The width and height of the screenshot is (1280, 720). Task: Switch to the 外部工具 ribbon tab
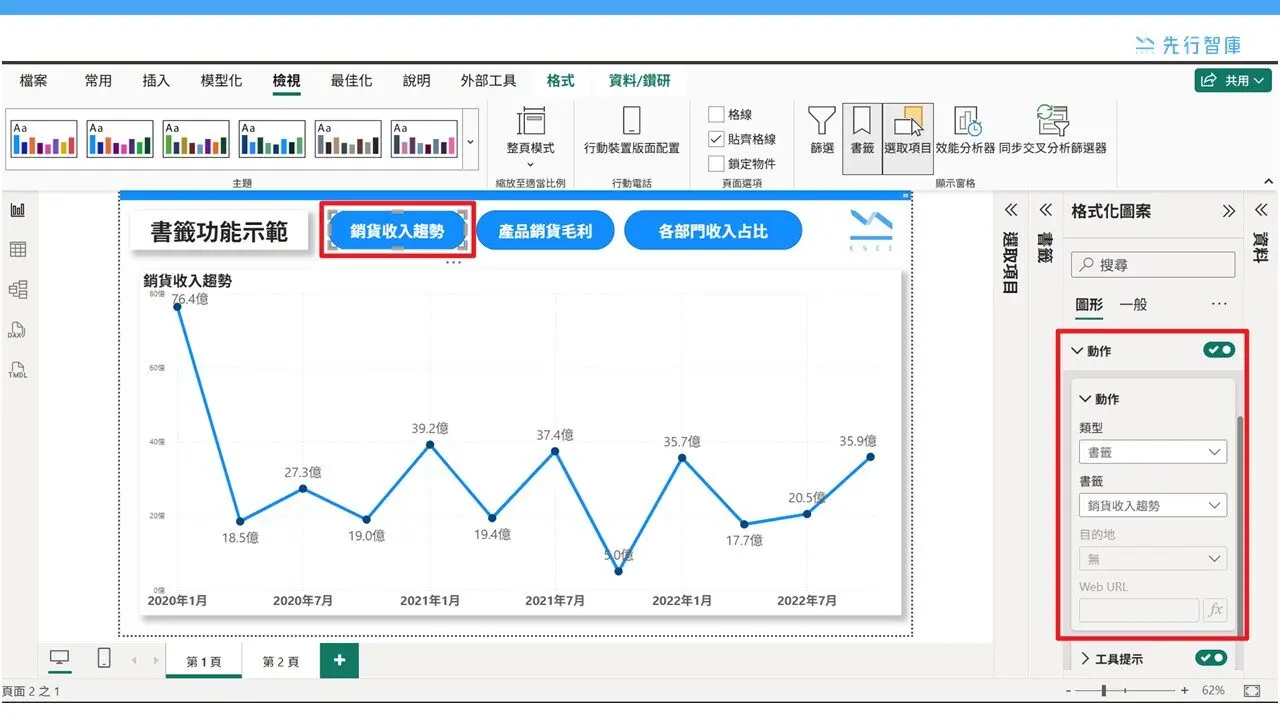(488, 81)
